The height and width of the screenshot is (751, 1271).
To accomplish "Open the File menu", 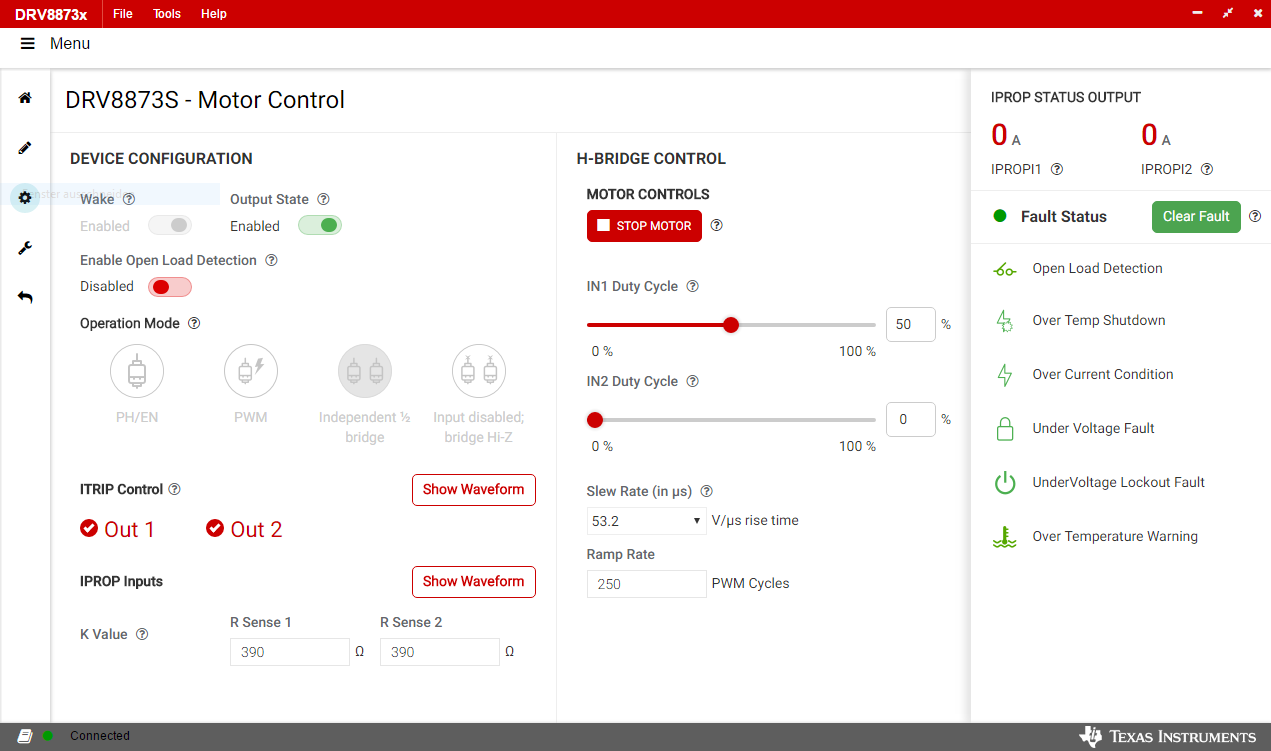I will pos(123,14).
